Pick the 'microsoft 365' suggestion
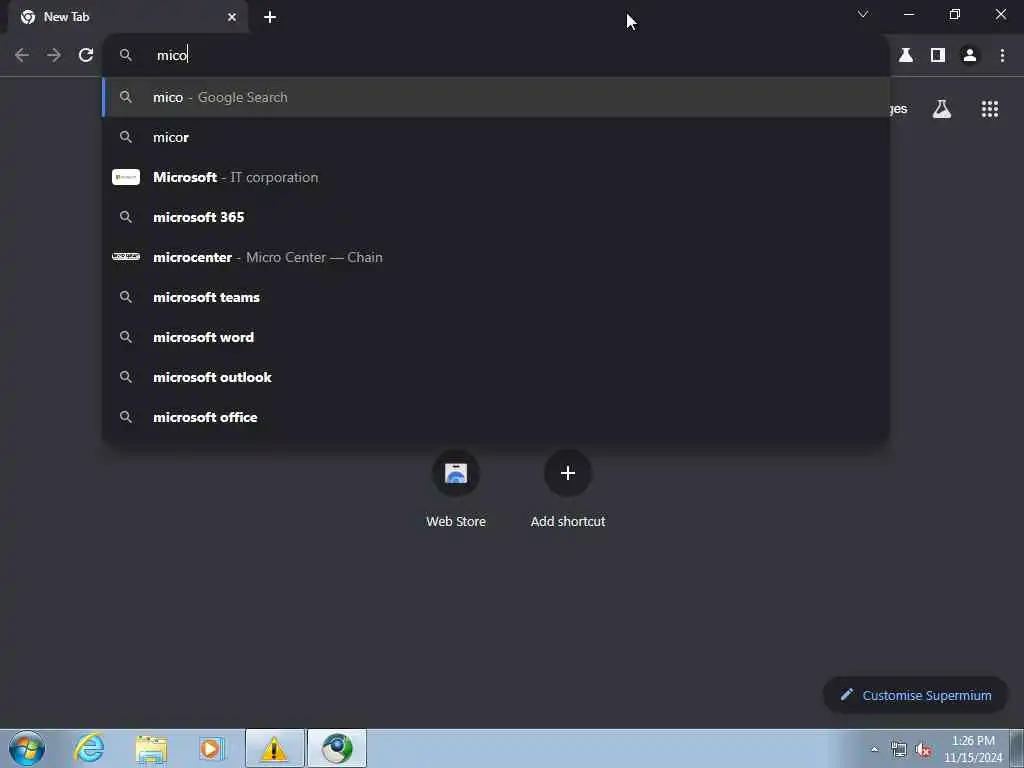1024x768 pixels. click(x=496, y=217)
